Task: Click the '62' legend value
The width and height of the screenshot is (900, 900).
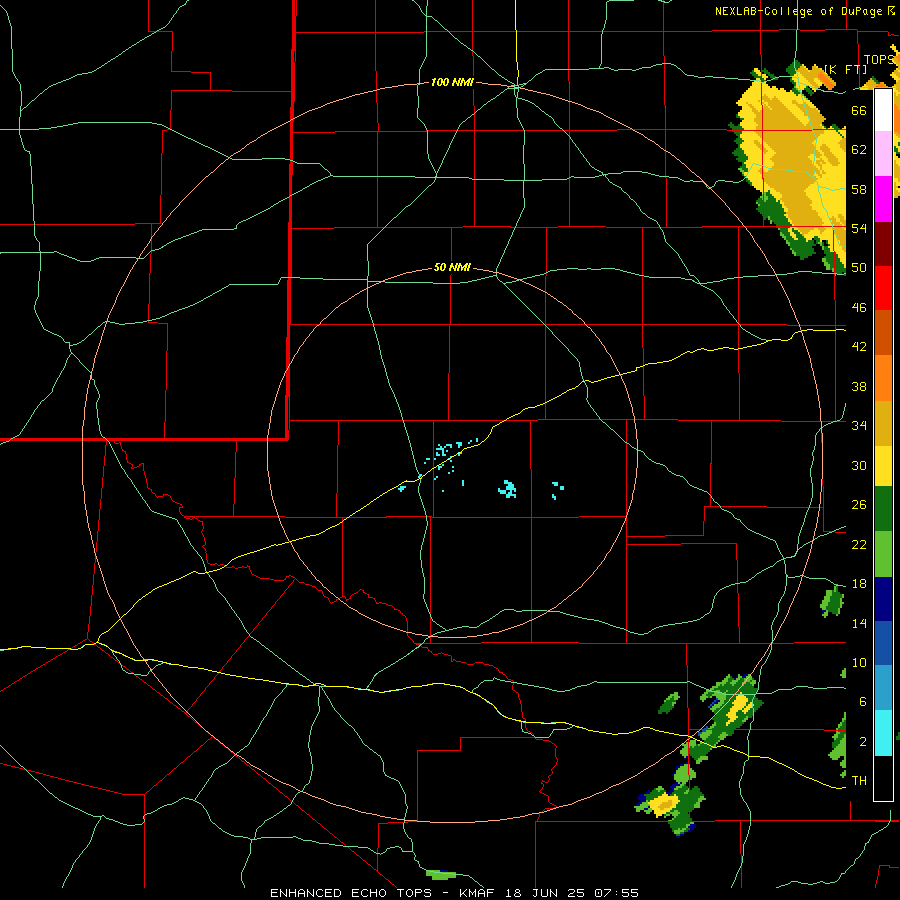Action: [x=859, y=150]
